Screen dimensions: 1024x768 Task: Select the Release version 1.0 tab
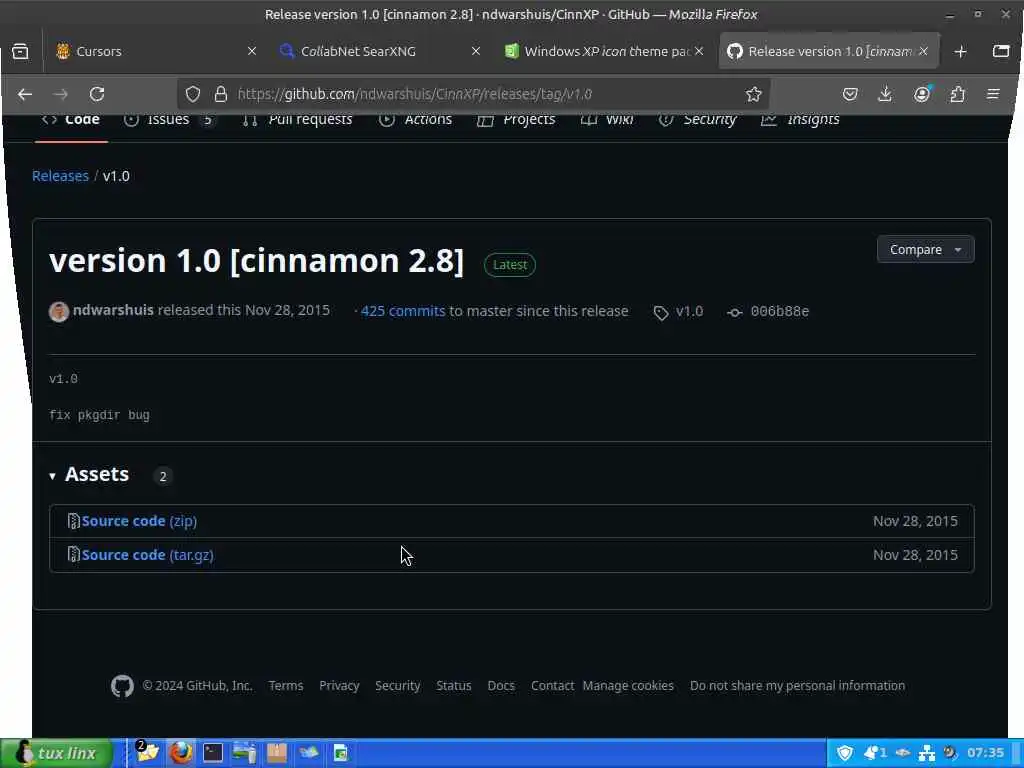tap(829, 51)
